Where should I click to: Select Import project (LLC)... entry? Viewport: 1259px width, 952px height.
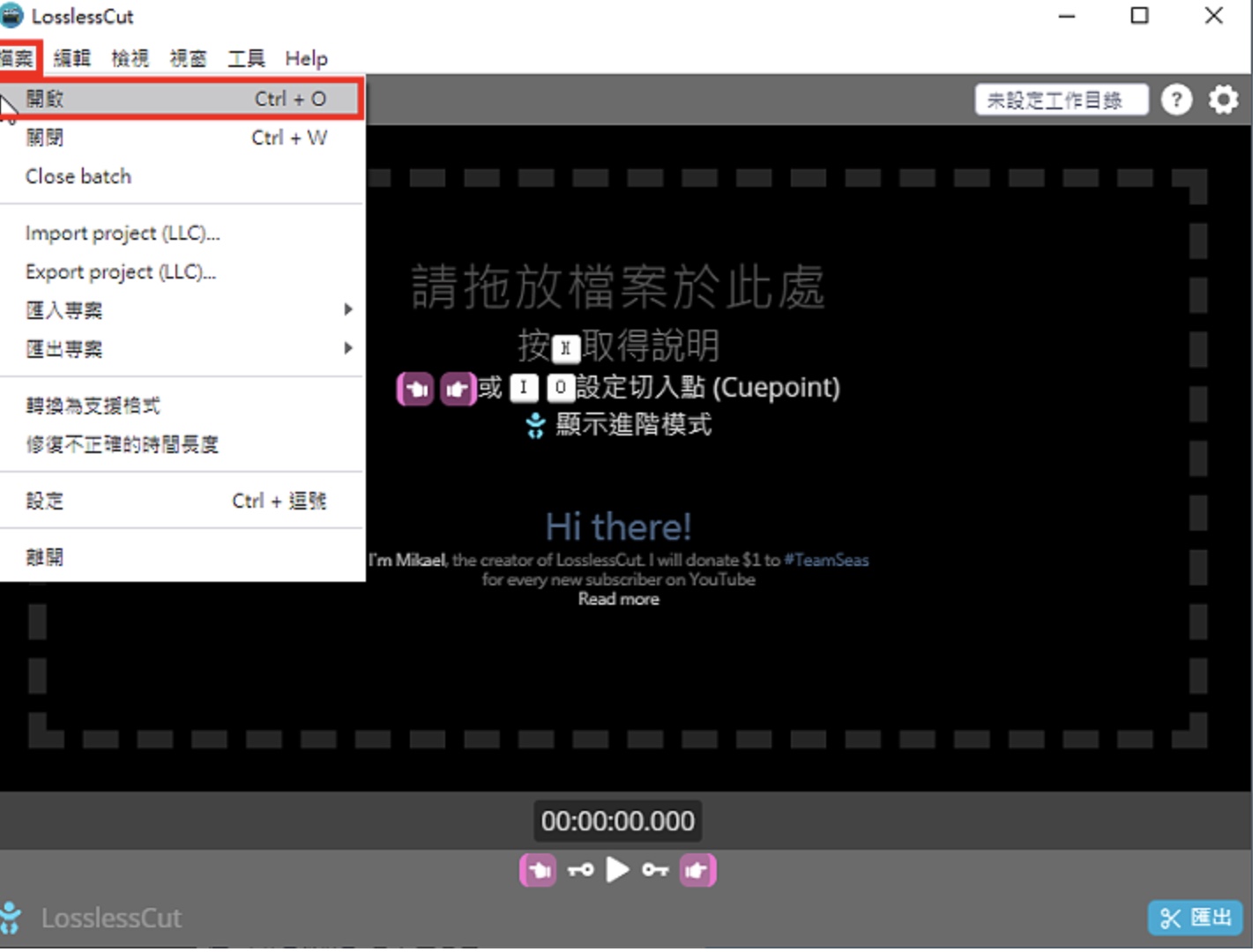coord(183,233)
